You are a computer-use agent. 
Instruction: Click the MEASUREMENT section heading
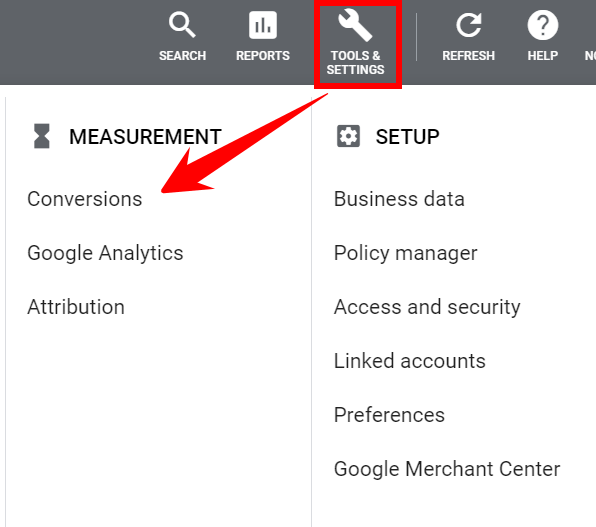(145, 137)
